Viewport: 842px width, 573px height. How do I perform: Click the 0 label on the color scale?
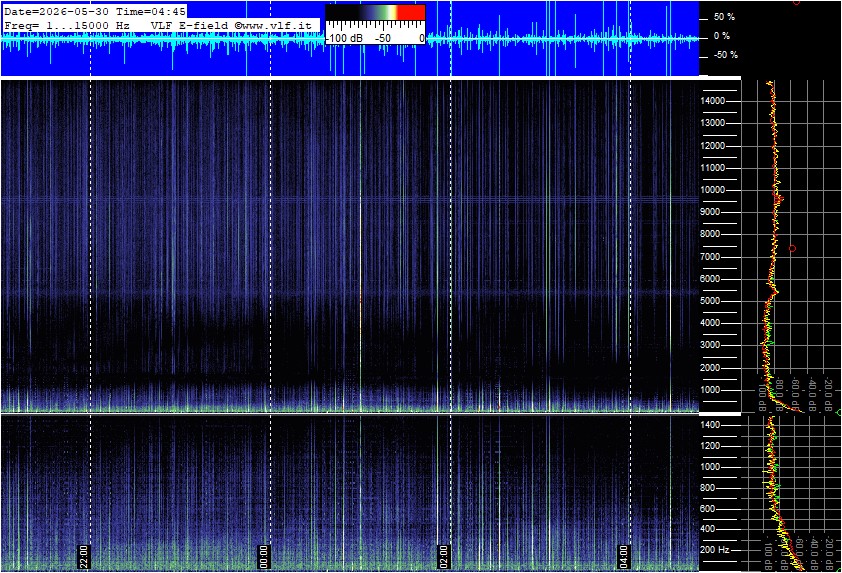click(422, 39)
